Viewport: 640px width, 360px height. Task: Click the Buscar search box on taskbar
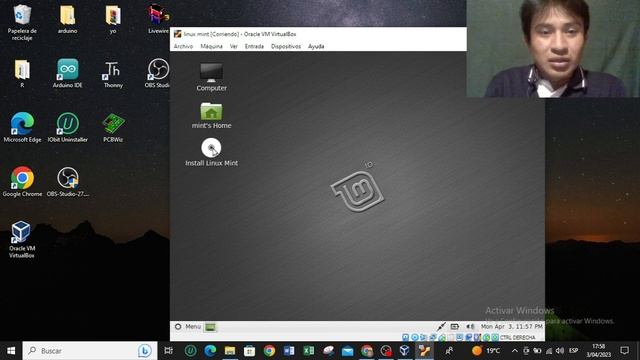(x=90, y=351)
